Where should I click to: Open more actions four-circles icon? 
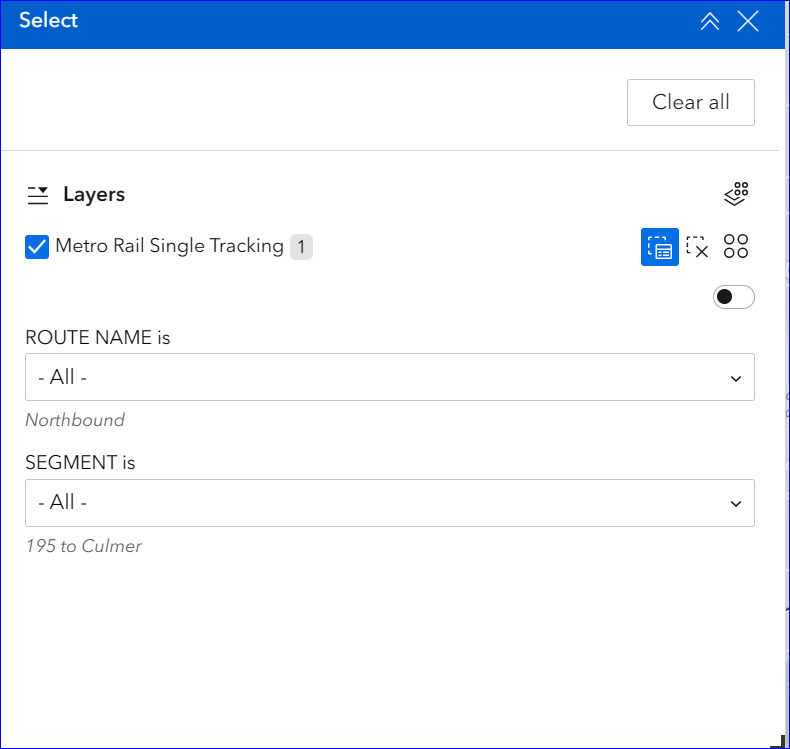[736, 246]
